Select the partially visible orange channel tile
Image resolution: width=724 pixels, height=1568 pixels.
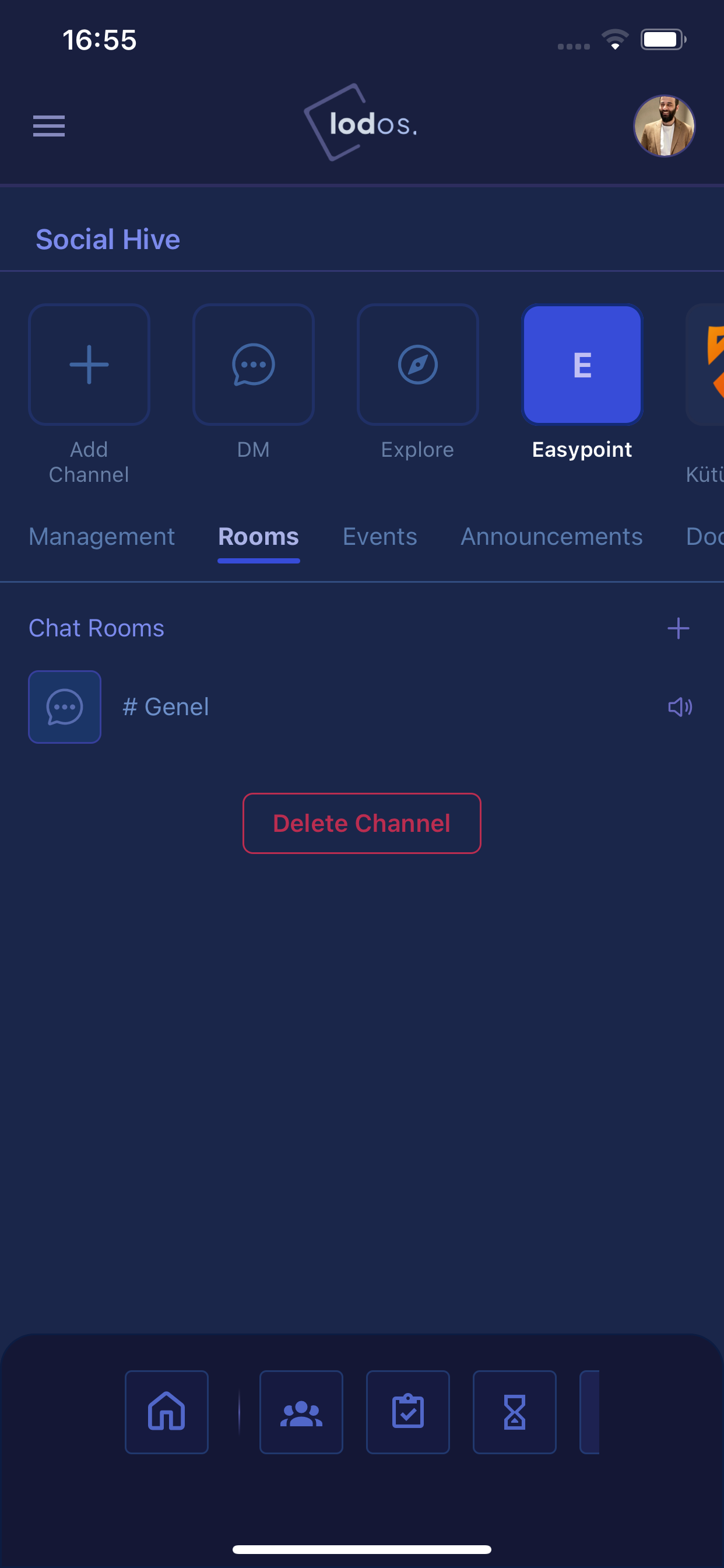point(706,365)
